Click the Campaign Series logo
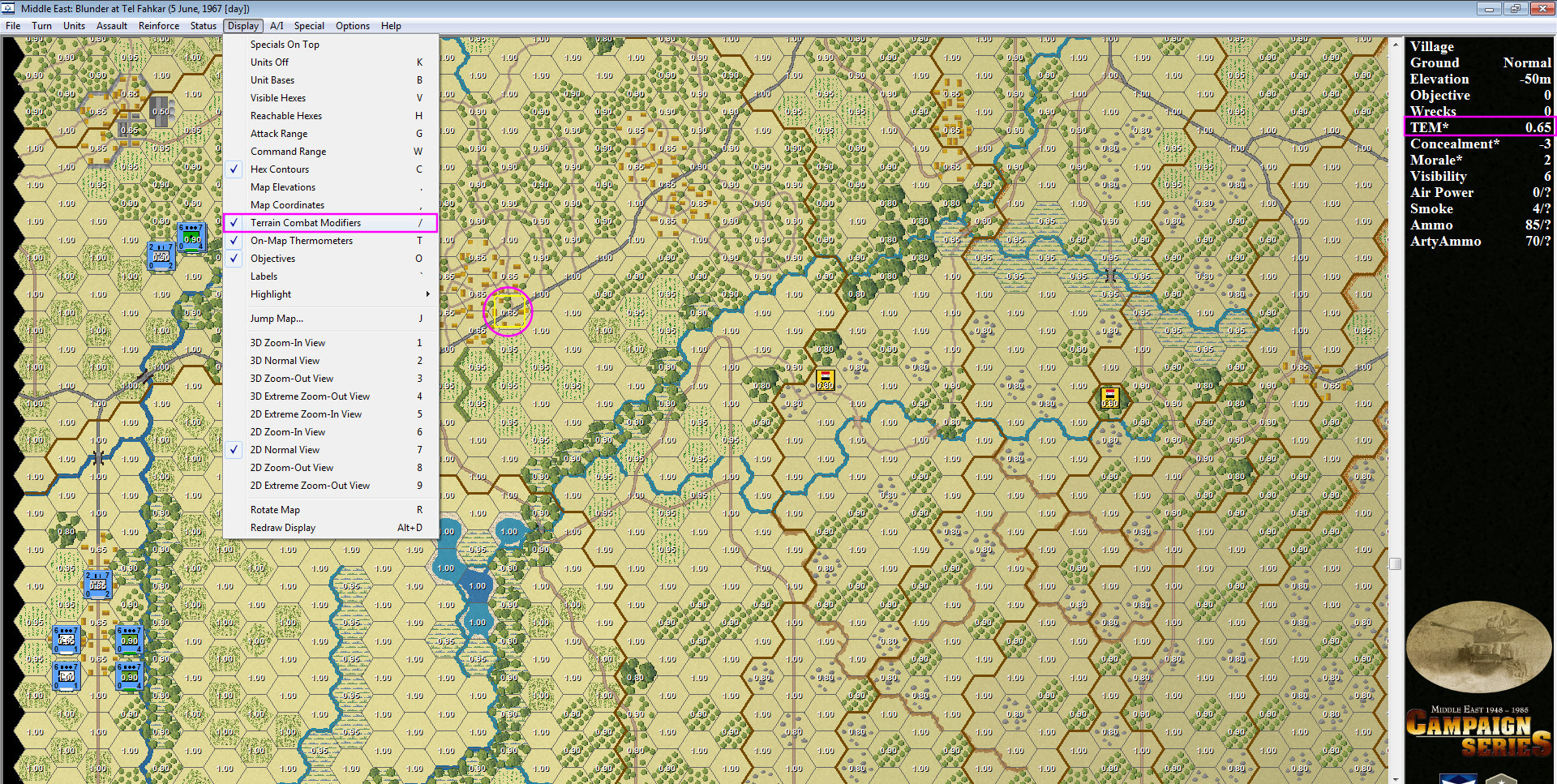The image size is (1557, 784). tap(1478, 732)
